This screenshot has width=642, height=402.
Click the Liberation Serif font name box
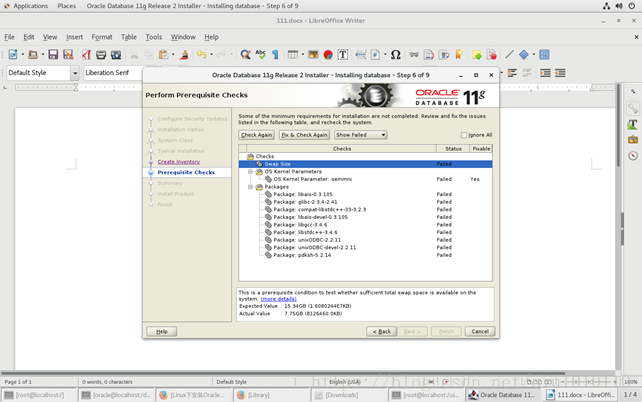(114, 73)
